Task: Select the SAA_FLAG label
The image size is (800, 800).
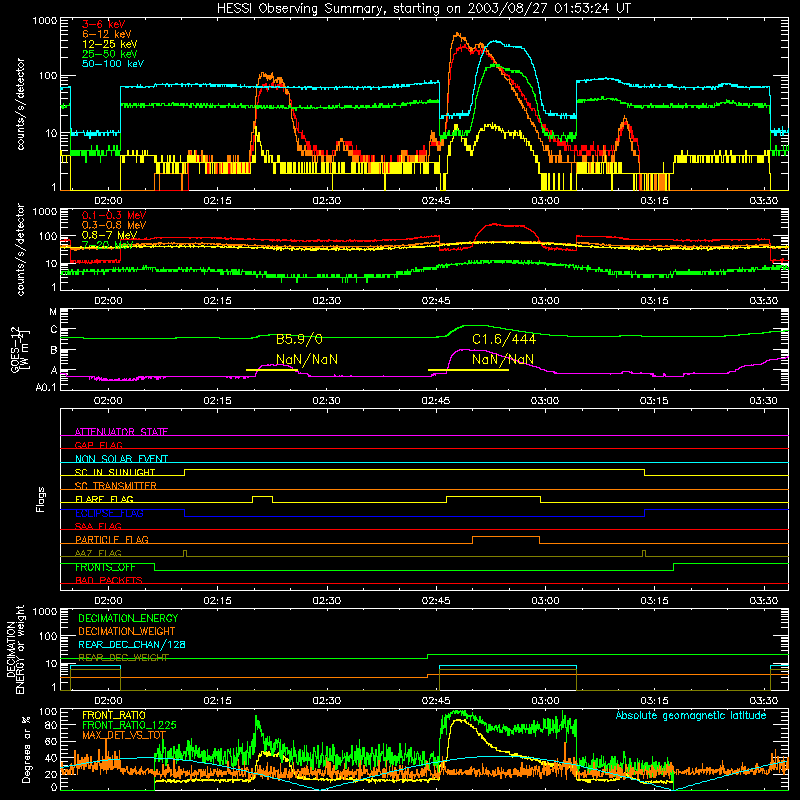Action: [98, 526]
